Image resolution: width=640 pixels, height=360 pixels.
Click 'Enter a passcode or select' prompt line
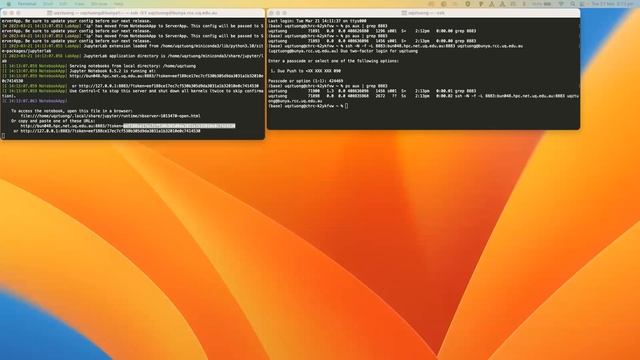[x=333, y=61]
